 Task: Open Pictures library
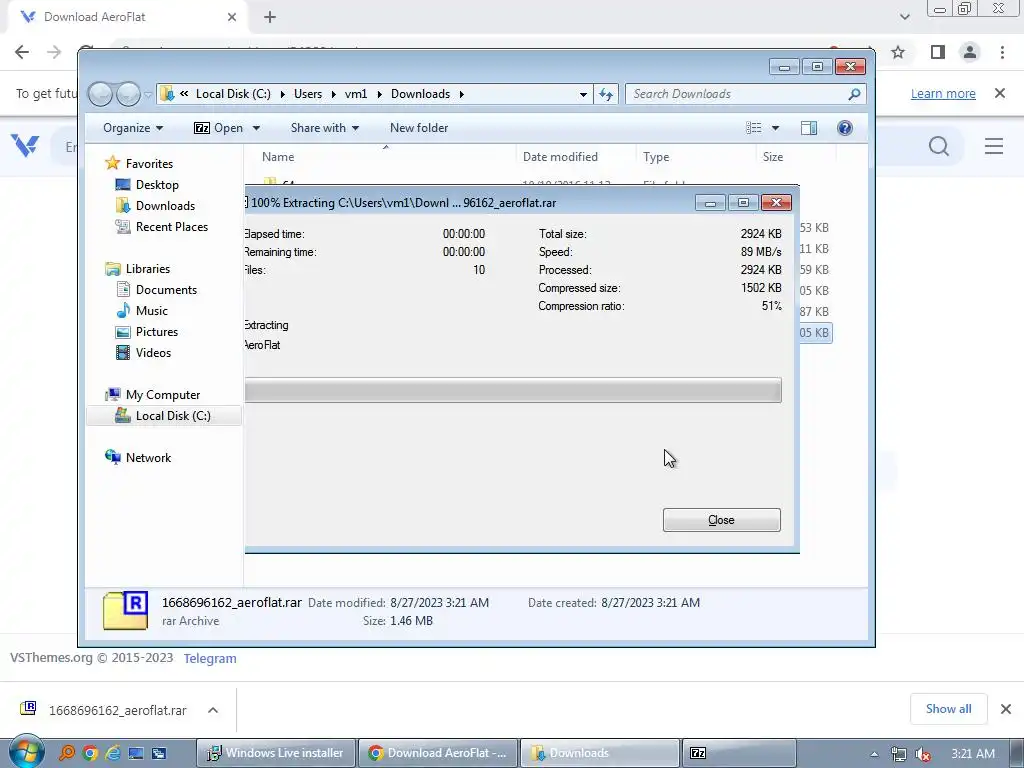157,332
